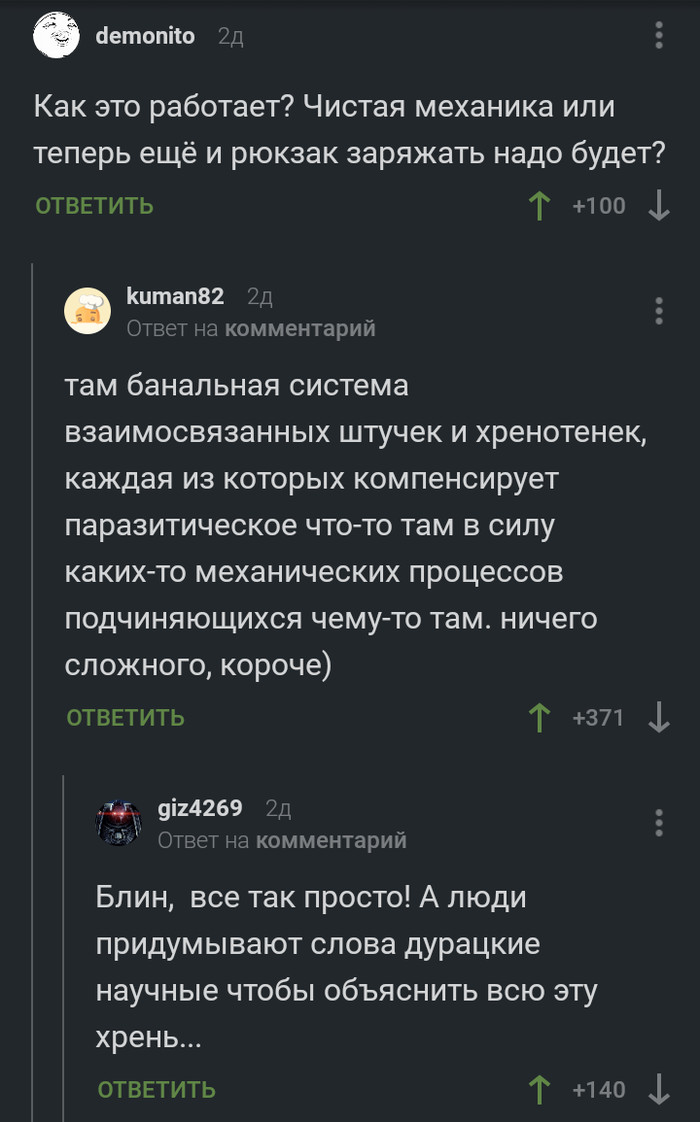Screen dimensions: 700x1122
Task: Click demonito's trollface avatar
Action: [57, 36]
